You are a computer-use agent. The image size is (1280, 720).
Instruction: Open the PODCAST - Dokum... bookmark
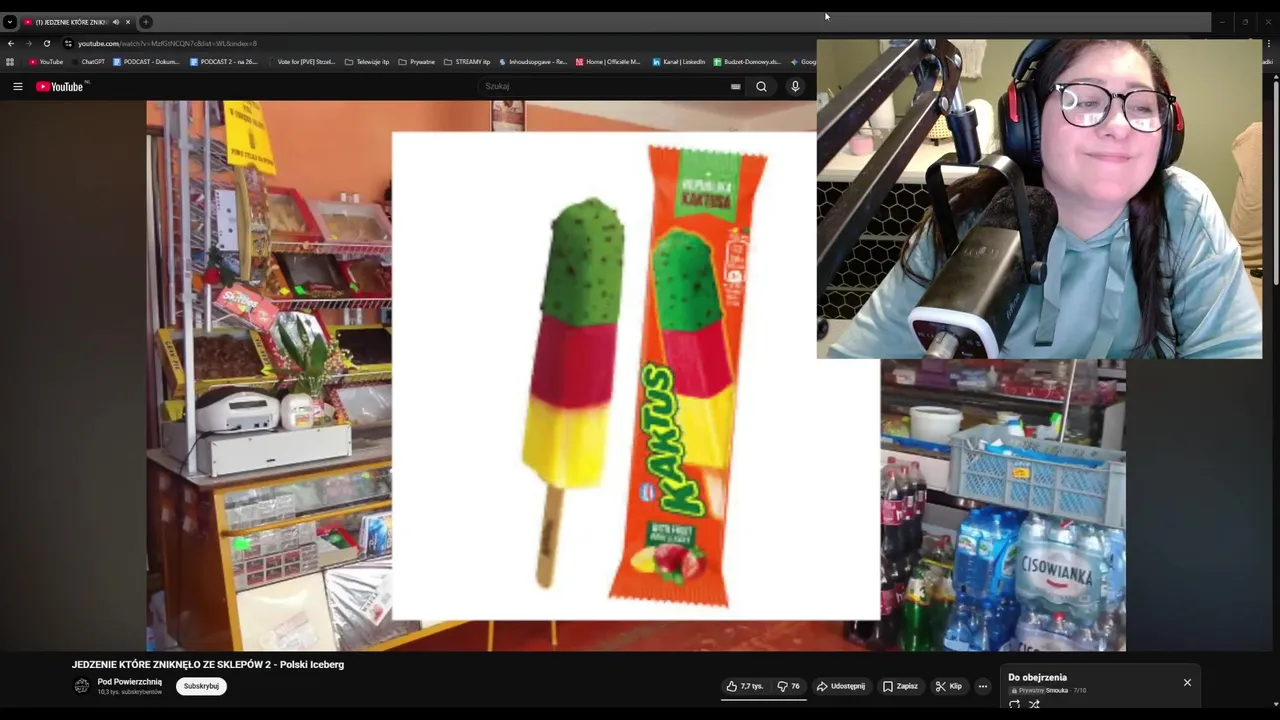[146, 62]
